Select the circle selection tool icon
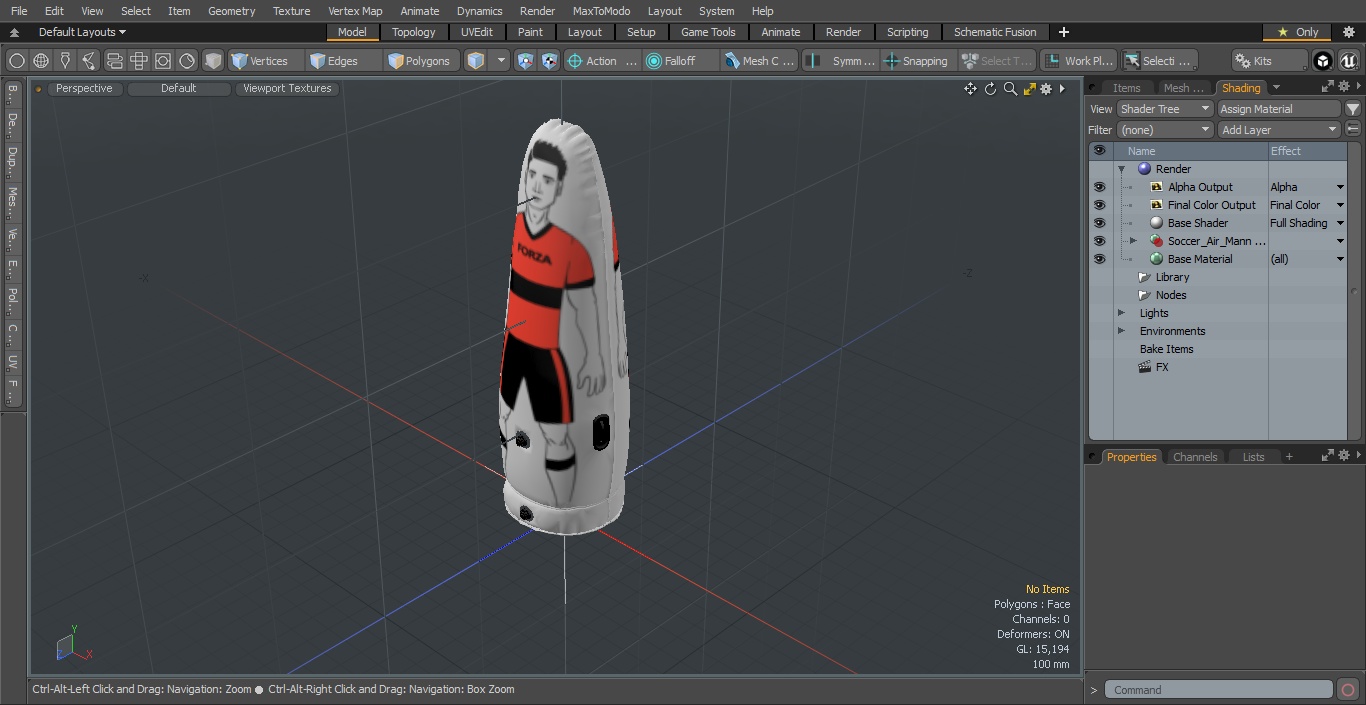 (x=16, y=61)
